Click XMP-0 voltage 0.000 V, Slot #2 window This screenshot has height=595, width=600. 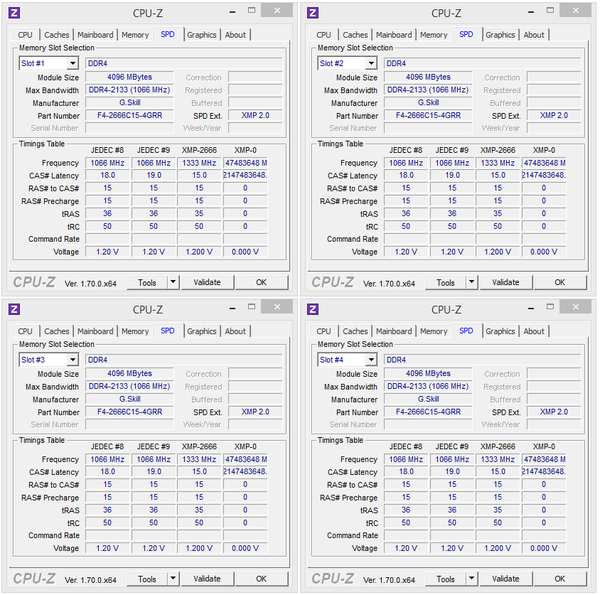(x=544, y=252)
